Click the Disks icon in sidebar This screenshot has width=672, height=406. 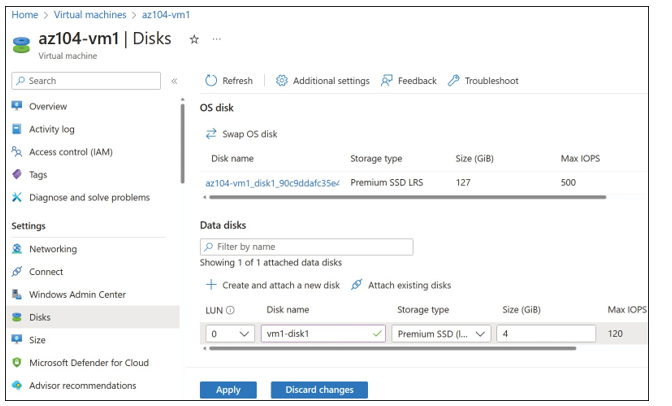[17, 317]
